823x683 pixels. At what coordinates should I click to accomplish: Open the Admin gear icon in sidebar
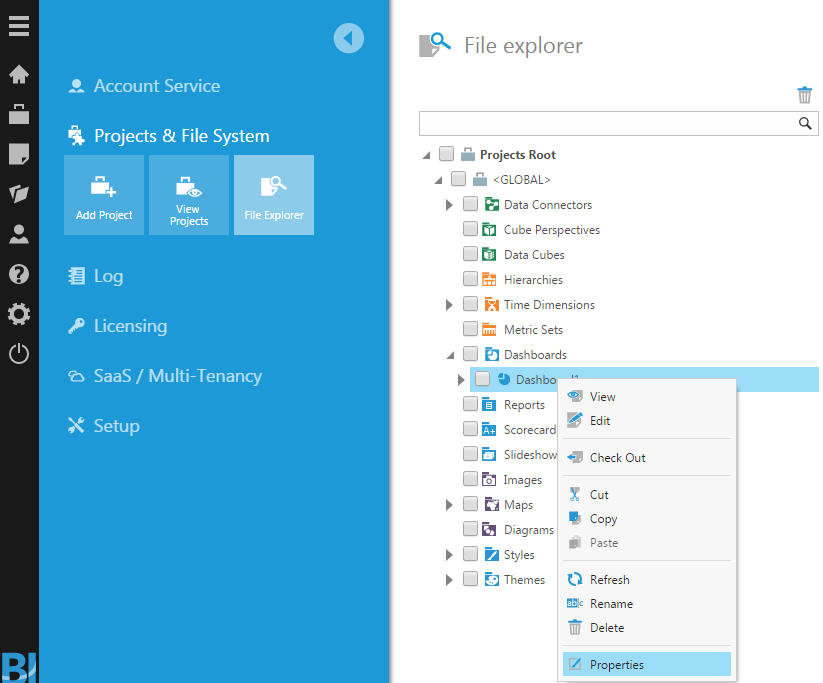19,314
